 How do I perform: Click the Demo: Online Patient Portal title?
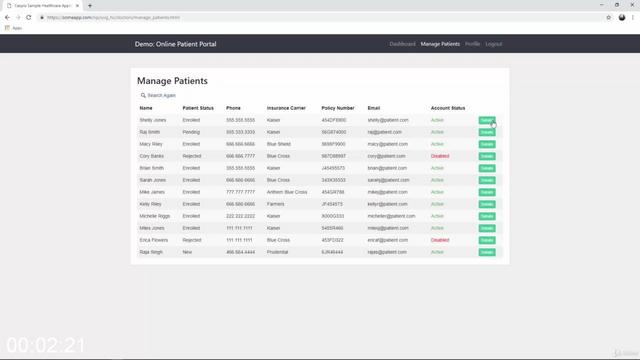coord(176,44)
